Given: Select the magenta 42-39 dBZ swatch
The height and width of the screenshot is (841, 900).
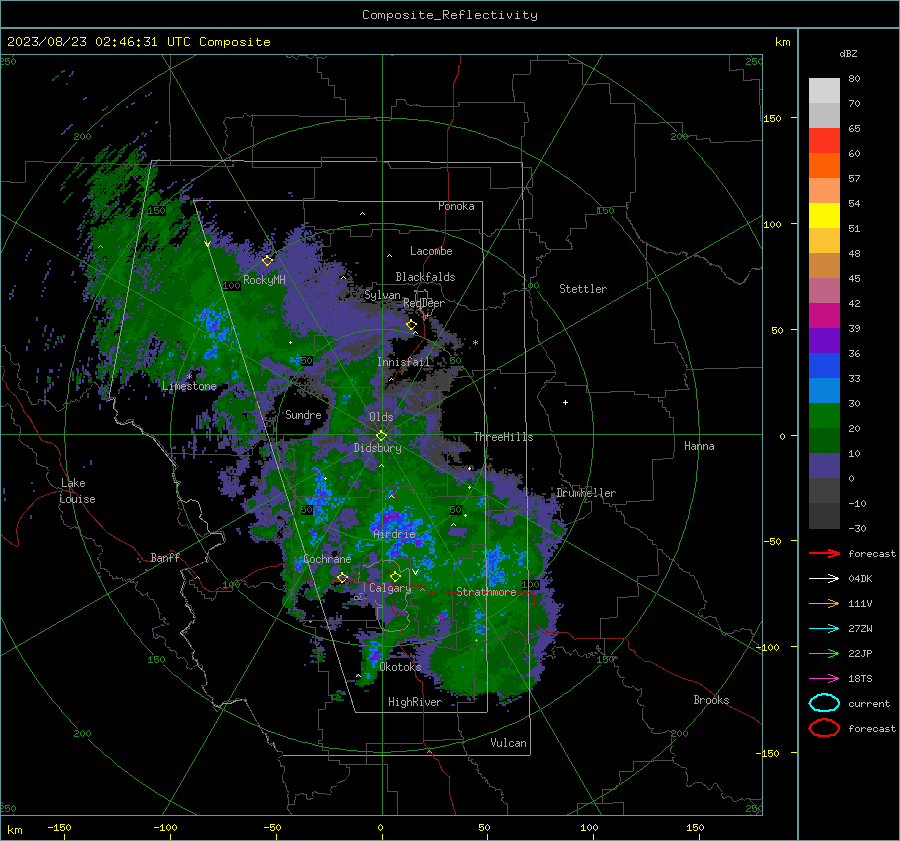Looking at the screenshot, I should 824,315.
